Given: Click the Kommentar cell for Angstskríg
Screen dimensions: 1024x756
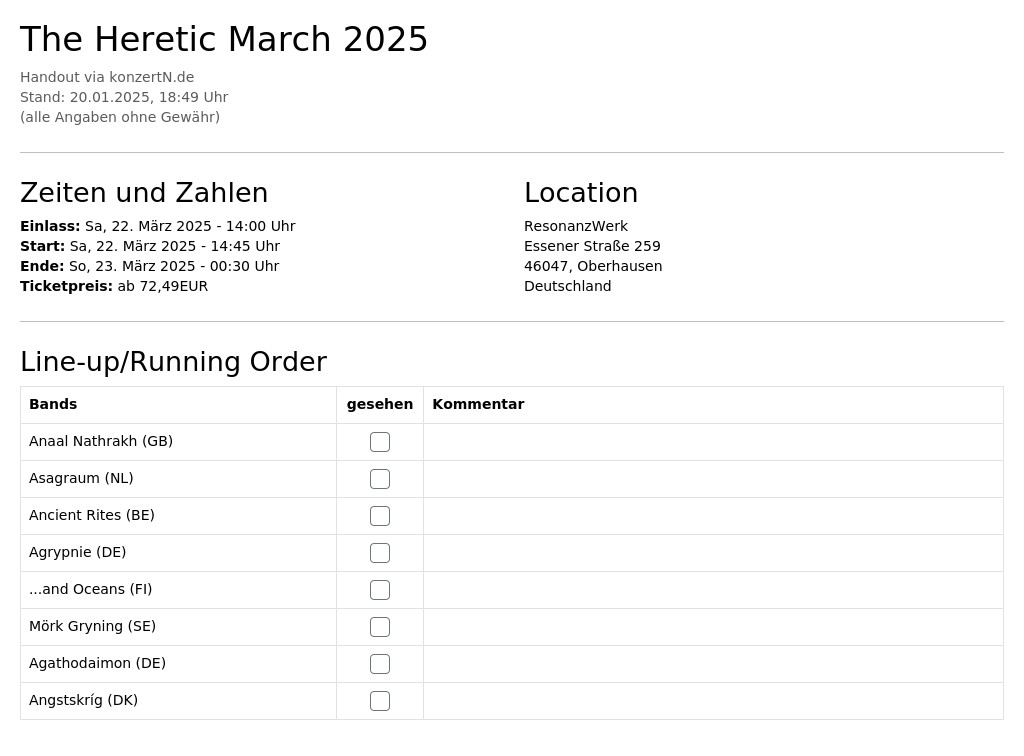Looking at the screenshot, I should coord(713,701).
